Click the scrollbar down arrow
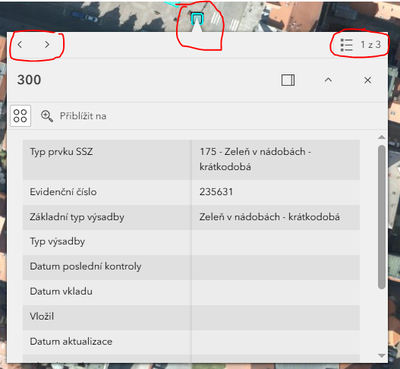The width and height of the screenshot is (400, 369). (382, 356)
